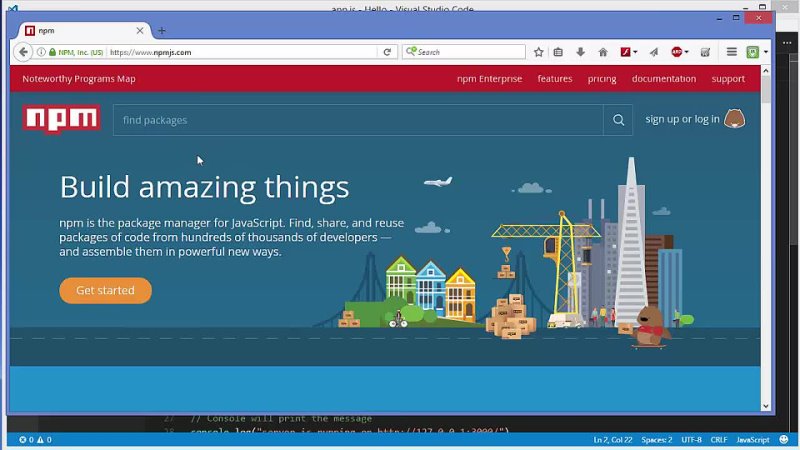Close the npm browser tab
Image resolution: width=800 pixels, height=450 pixels.
[x=140, y=31]
